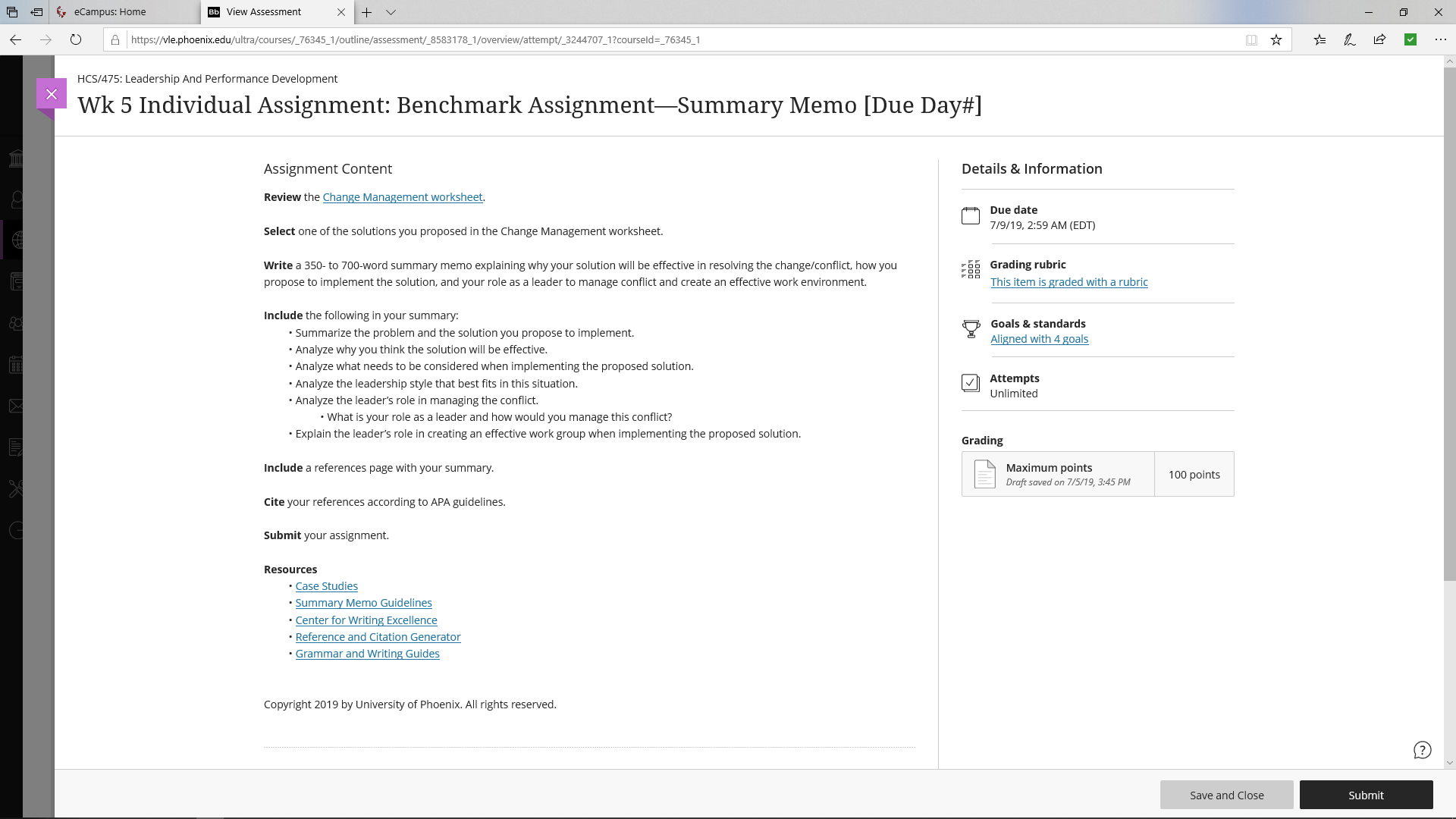Open the help question mark icon
The image size is (1456, 819).
(x=1422, y=750)
